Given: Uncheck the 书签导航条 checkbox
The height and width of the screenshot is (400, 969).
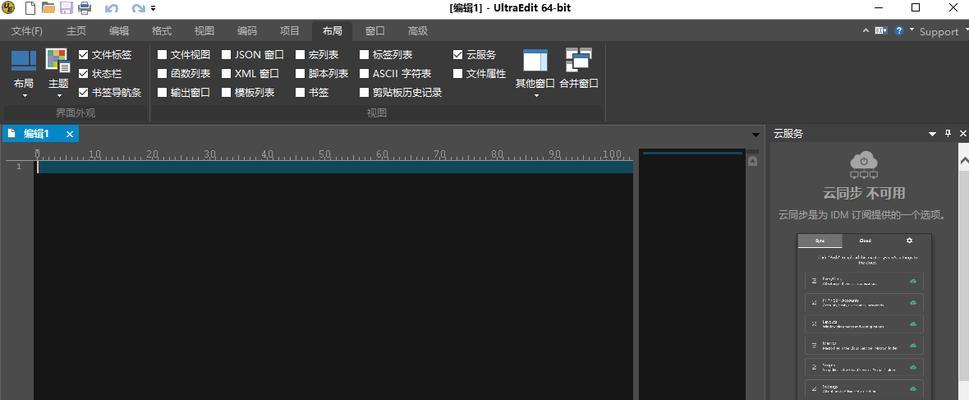Looking at the screenshot, I should pyautogui.click(x=83, y=93).
